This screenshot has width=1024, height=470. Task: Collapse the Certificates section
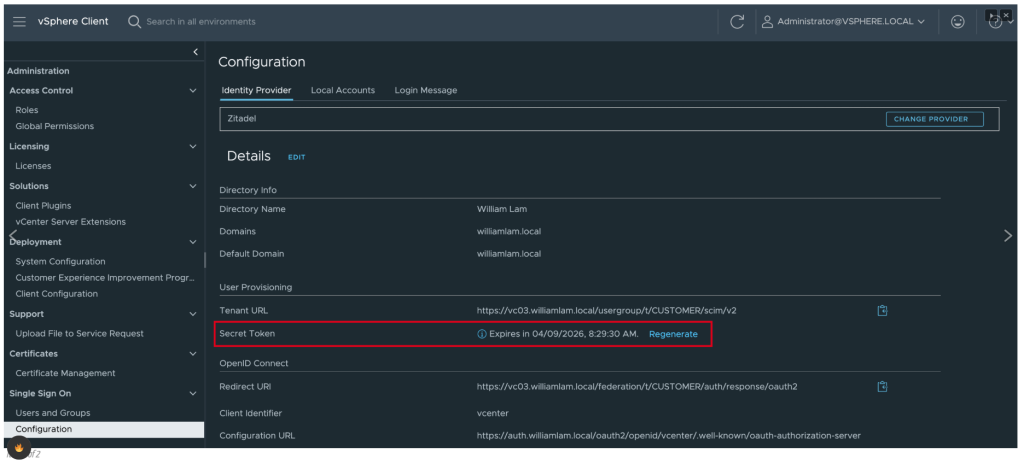pyautogui.click(x=193, y=354)
